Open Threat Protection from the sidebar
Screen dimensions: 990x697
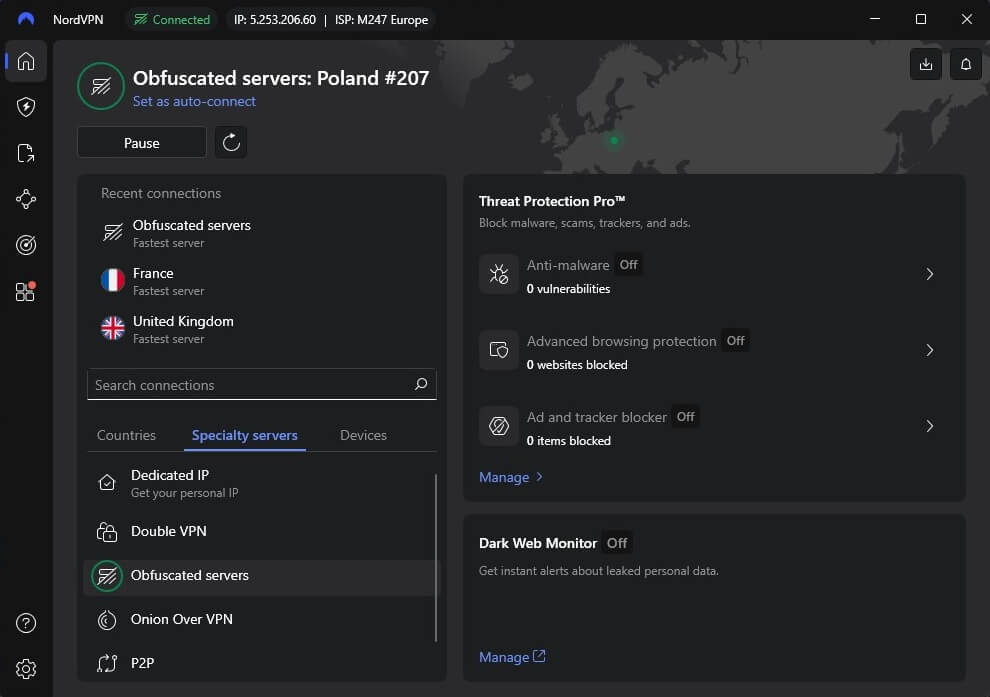click(26, 107)
